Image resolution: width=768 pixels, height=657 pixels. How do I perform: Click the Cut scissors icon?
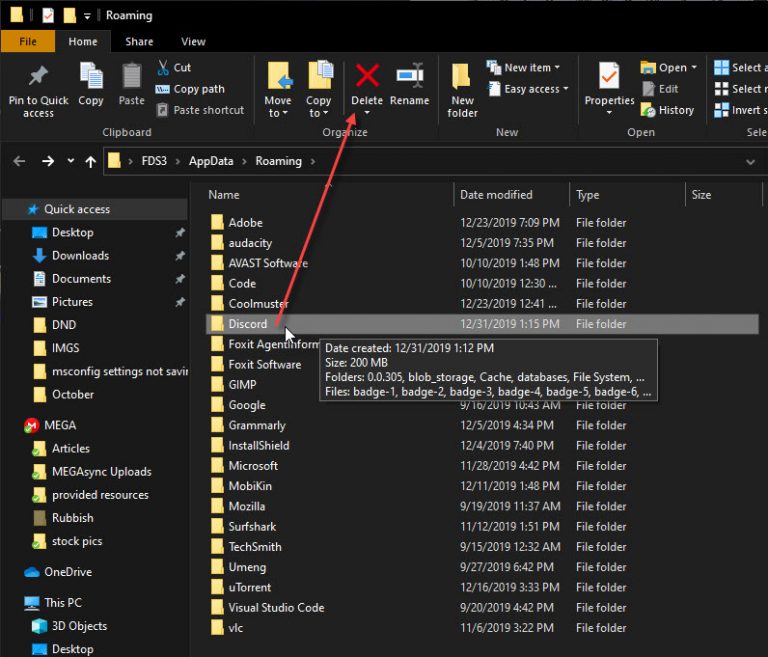point(164,68)
